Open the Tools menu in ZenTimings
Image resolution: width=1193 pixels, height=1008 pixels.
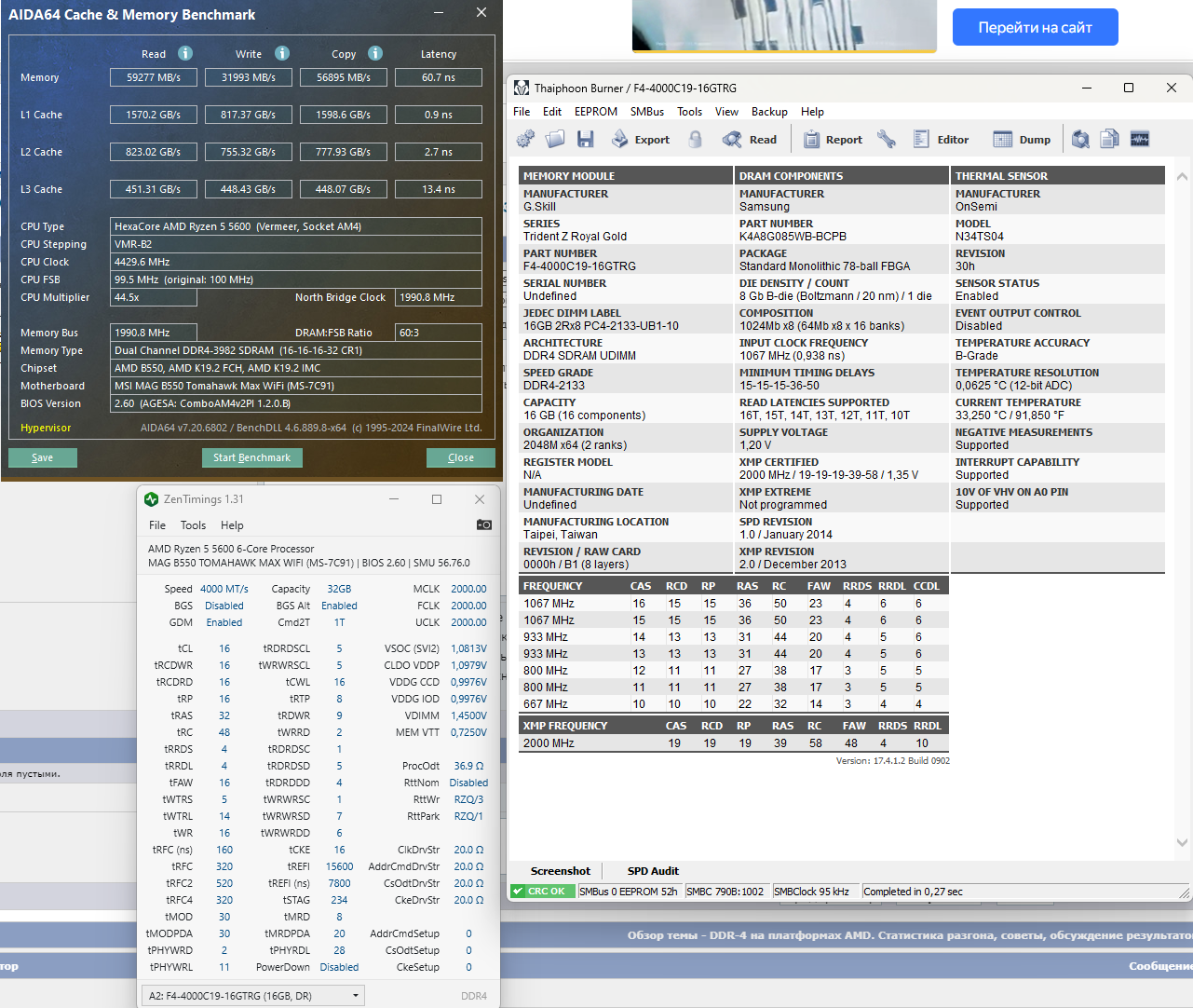(193, 525)
